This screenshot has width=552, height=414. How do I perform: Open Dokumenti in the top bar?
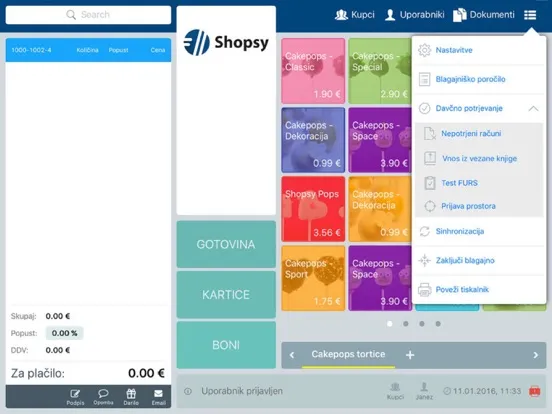pyautogui.click(x=484, y=15)
